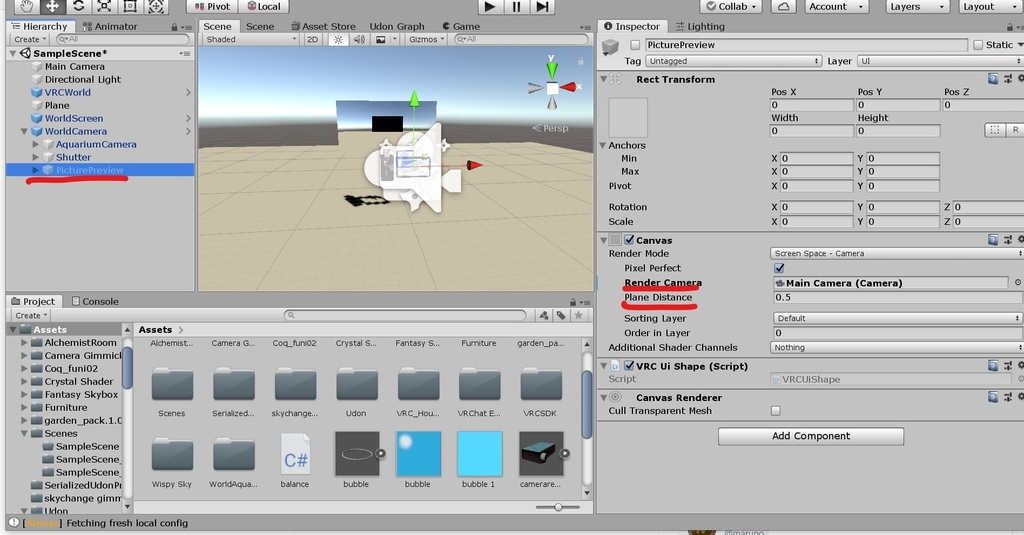Screen dimensions: 1024x535
Task: Select the Rect tool
Action: pyautogui.click(x=130, y=7)
